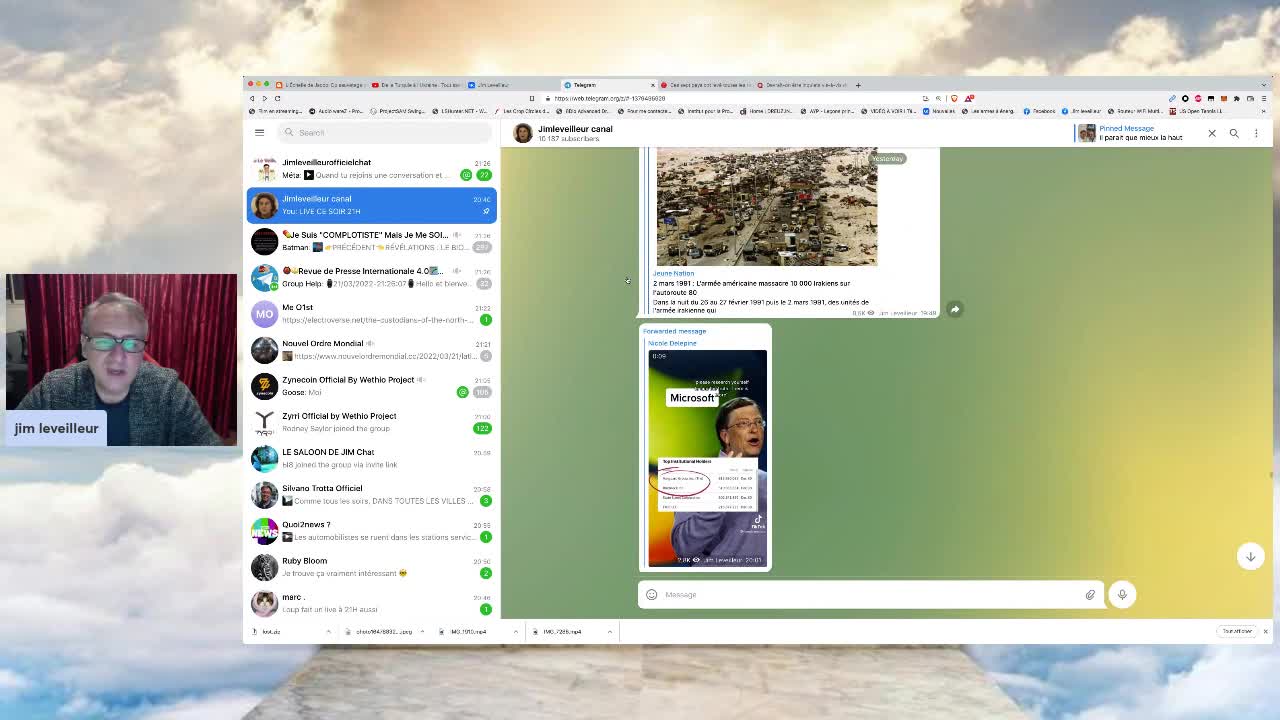Expand options for IMG_7286.mp4 download

point(609,632)
